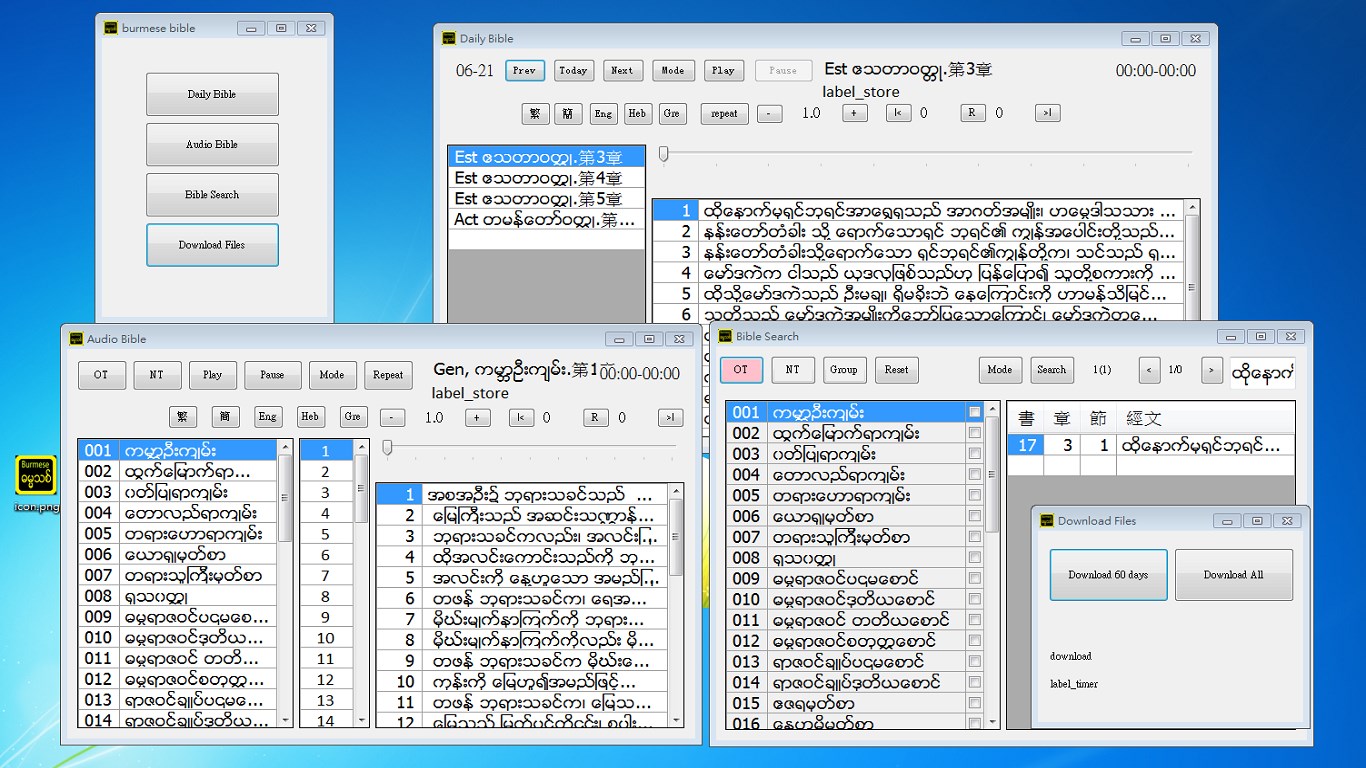Click the Today button in Daily Bible
Viewport: 1366px width, 768px height.
pyautogui.click(x=573, y=71)
